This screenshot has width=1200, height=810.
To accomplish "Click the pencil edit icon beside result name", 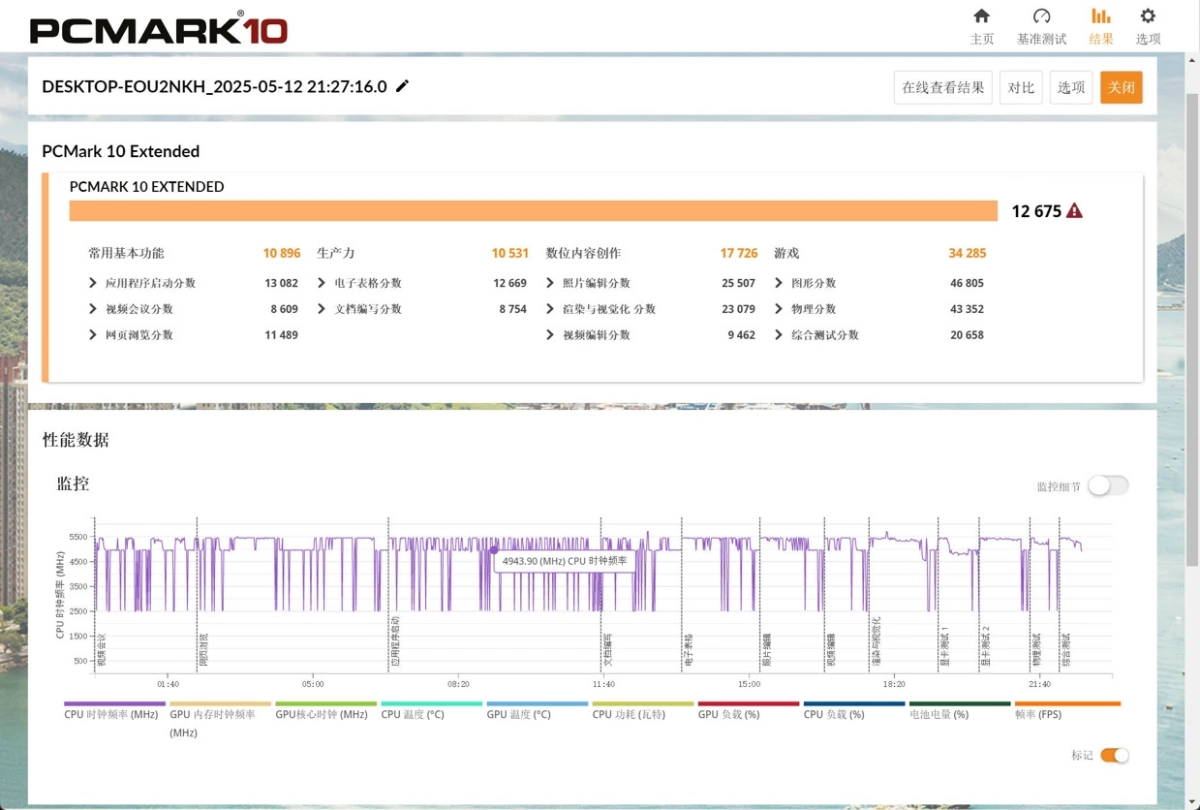I will tap(403, 86).
